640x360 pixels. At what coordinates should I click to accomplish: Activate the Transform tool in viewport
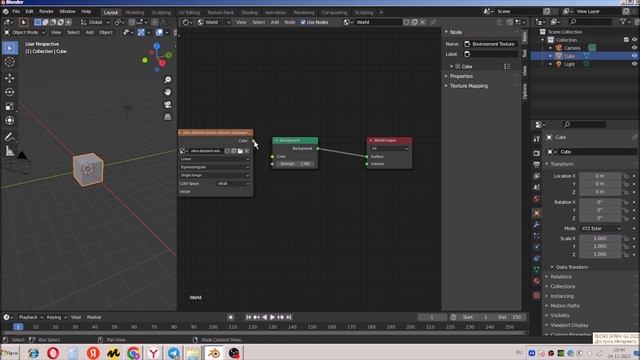(x=10, y=120)
